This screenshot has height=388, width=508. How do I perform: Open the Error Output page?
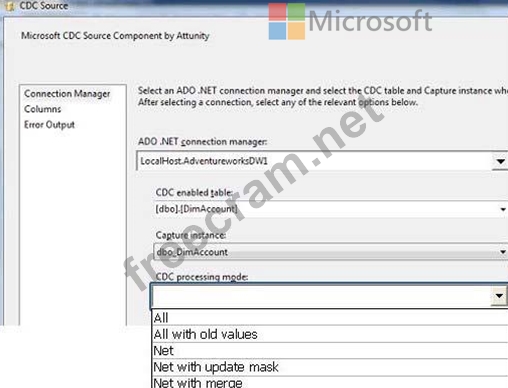pyautogui.click(x=49, y=125)
